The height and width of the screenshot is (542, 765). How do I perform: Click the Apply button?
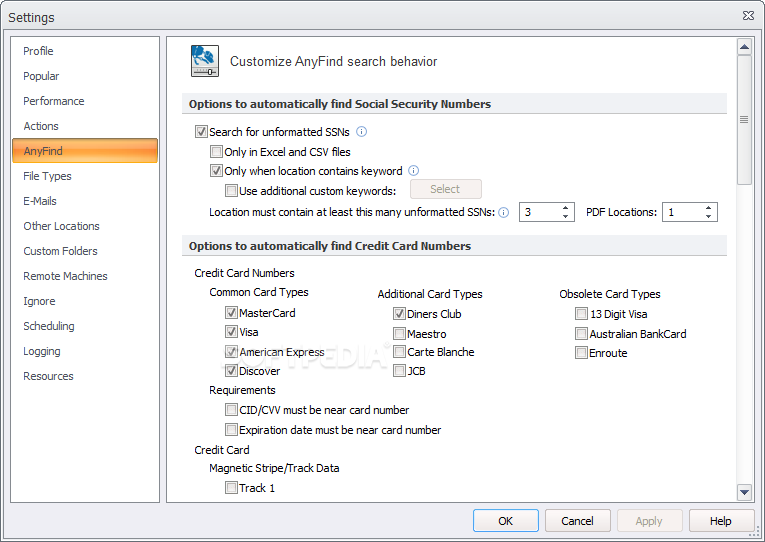coord(649,521)
